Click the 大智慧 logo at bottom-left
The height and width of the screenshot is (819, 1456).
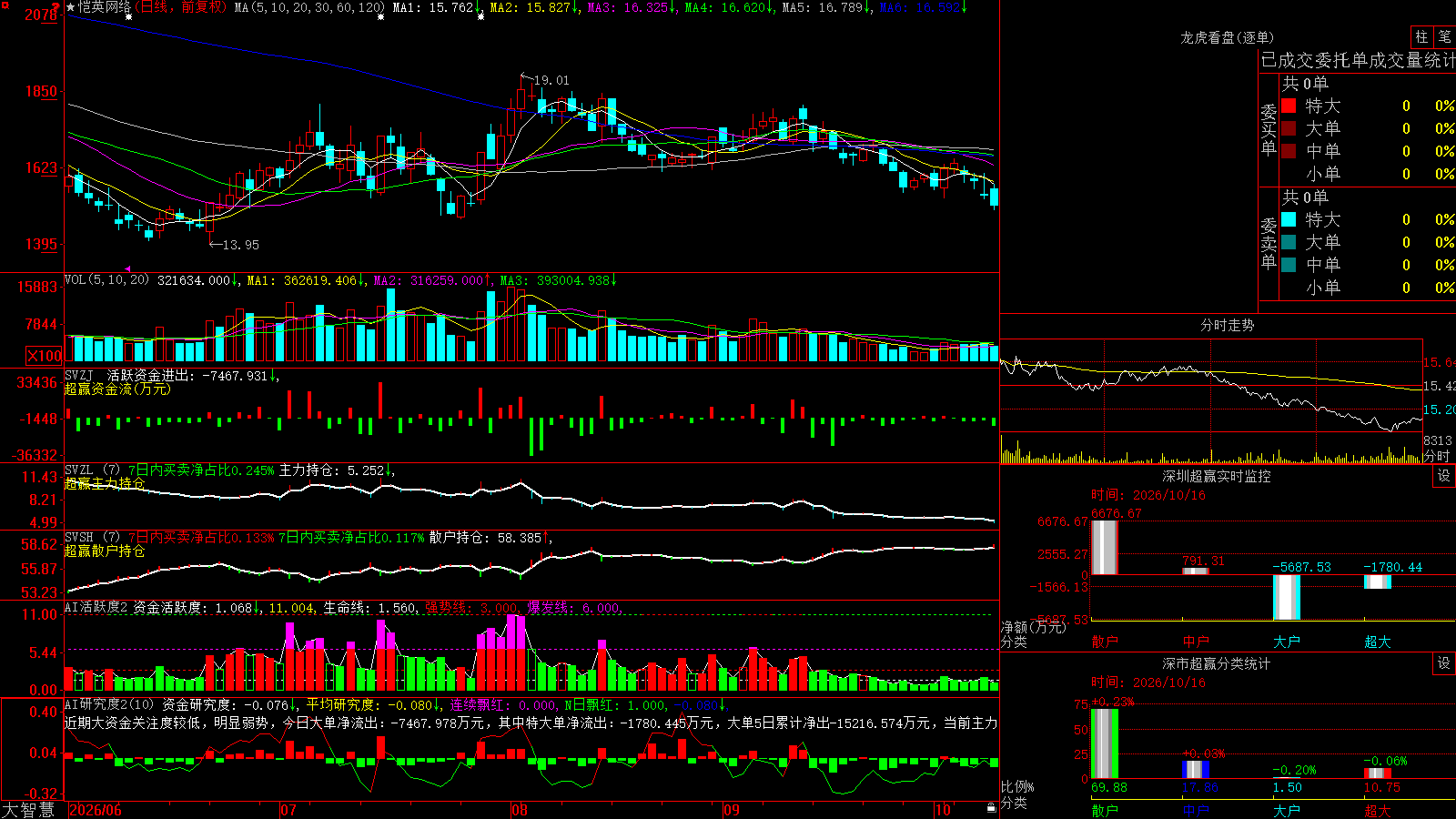(28, 810)
